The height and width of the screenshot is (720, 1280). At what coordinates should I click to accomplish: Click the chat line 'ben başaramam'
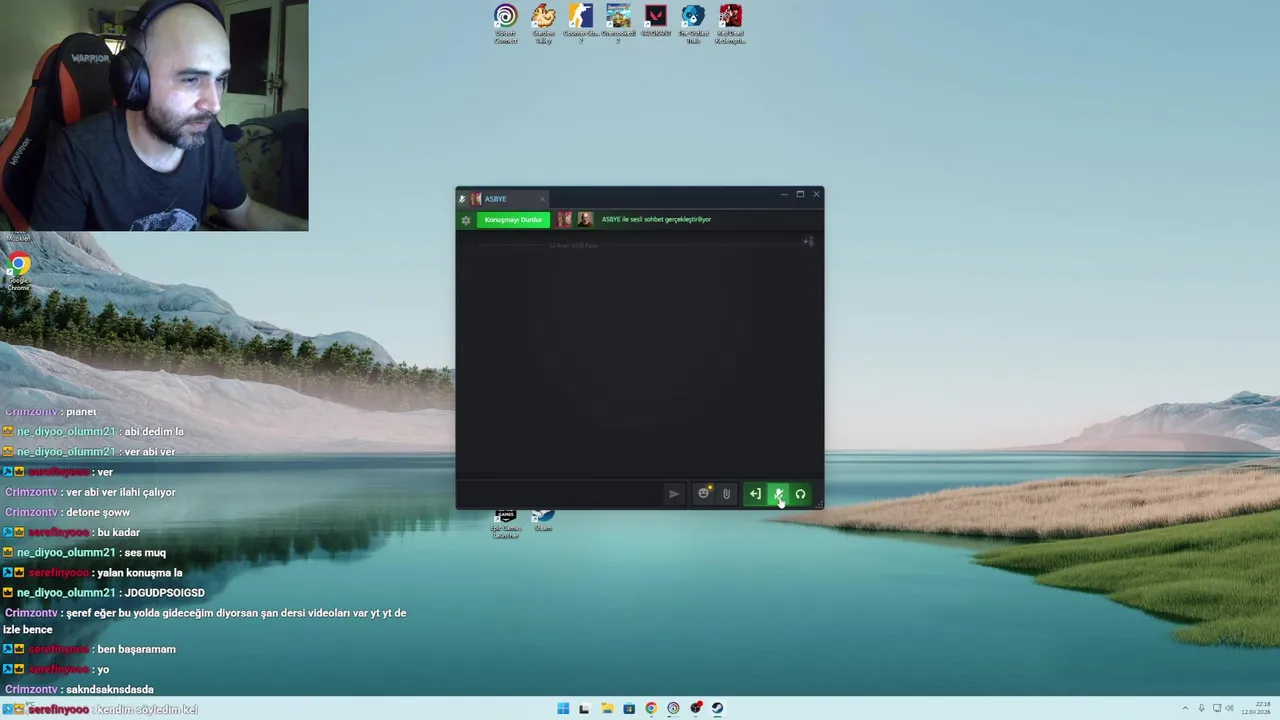(x=136, y=649)
